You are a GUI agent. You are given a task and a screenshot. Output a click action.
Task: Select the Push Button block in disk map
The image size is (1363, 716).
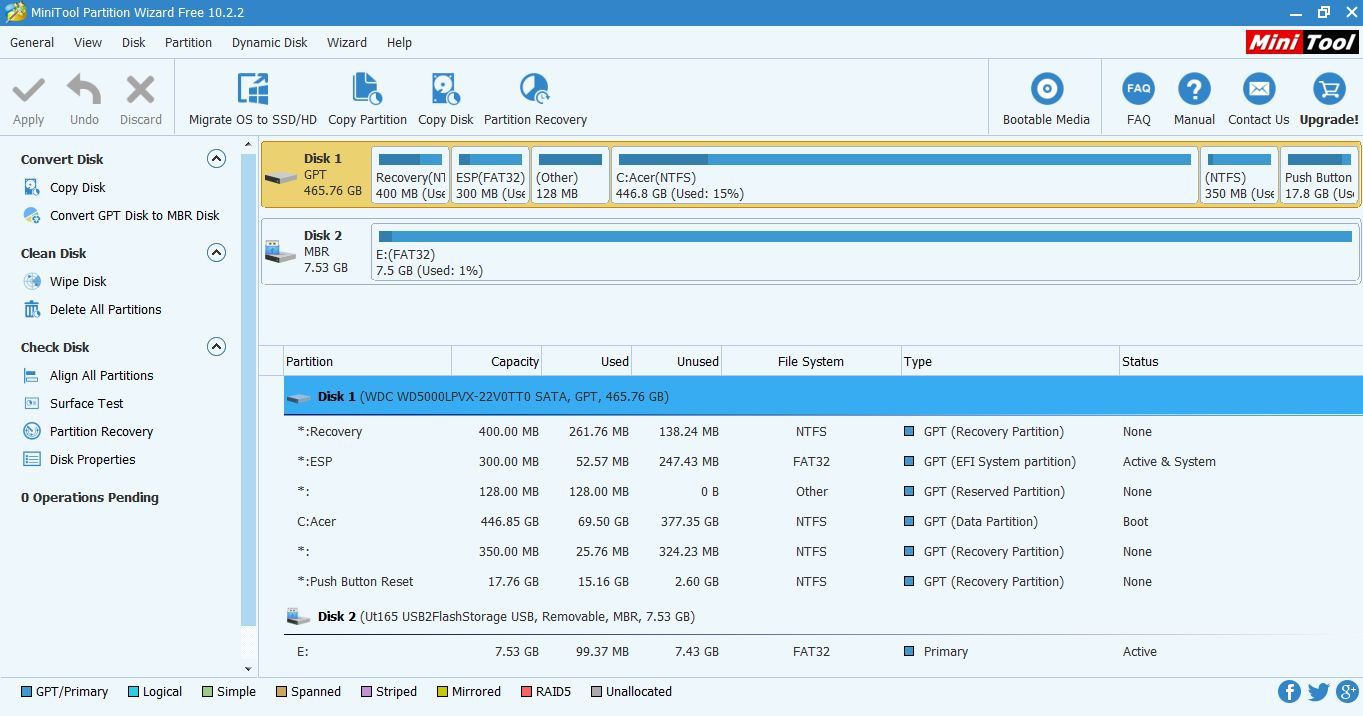click(1320, 175)
